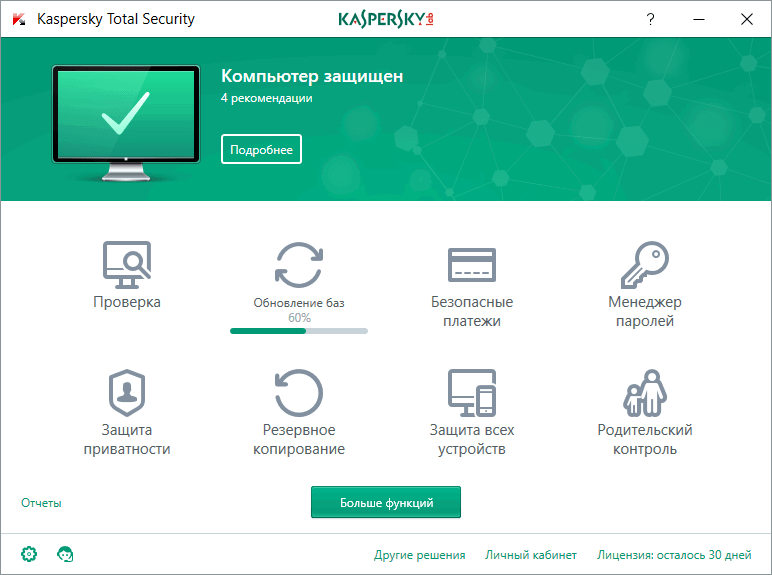Click the Kaspersky Lab logo in the title bar
The image size is (772, 575).
(386, 19)
